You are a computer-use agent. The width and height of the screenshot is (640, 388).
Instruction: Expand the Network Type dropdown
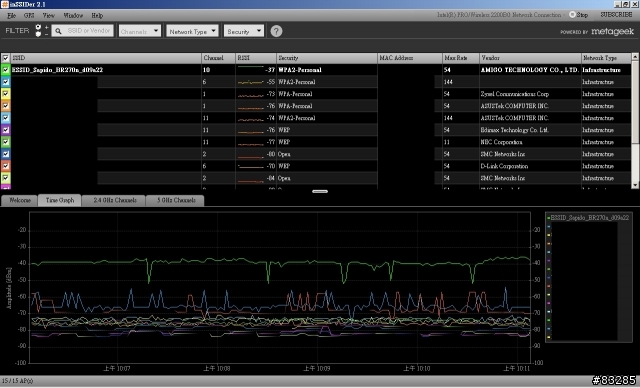[x=192, y=31]
